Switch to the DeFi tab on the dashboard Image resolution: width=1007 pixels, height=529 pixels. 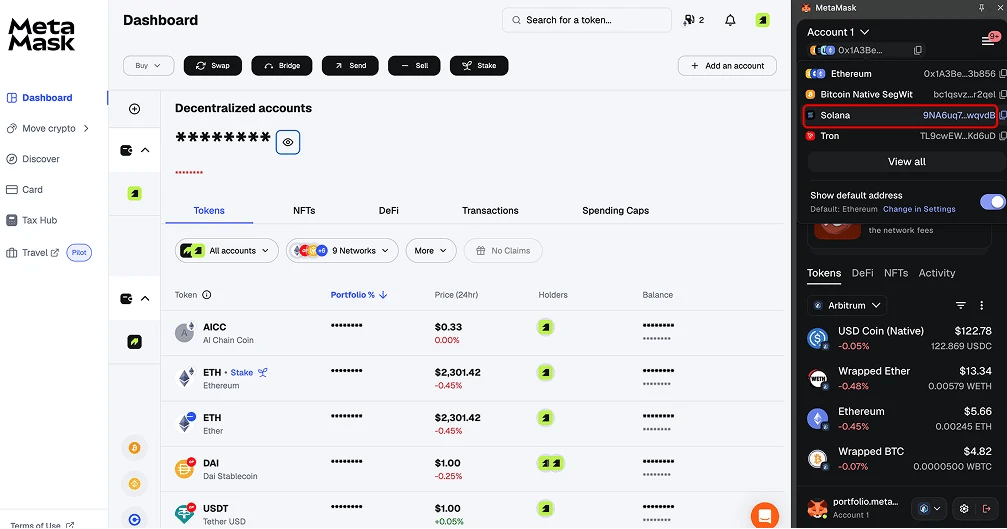389,211
